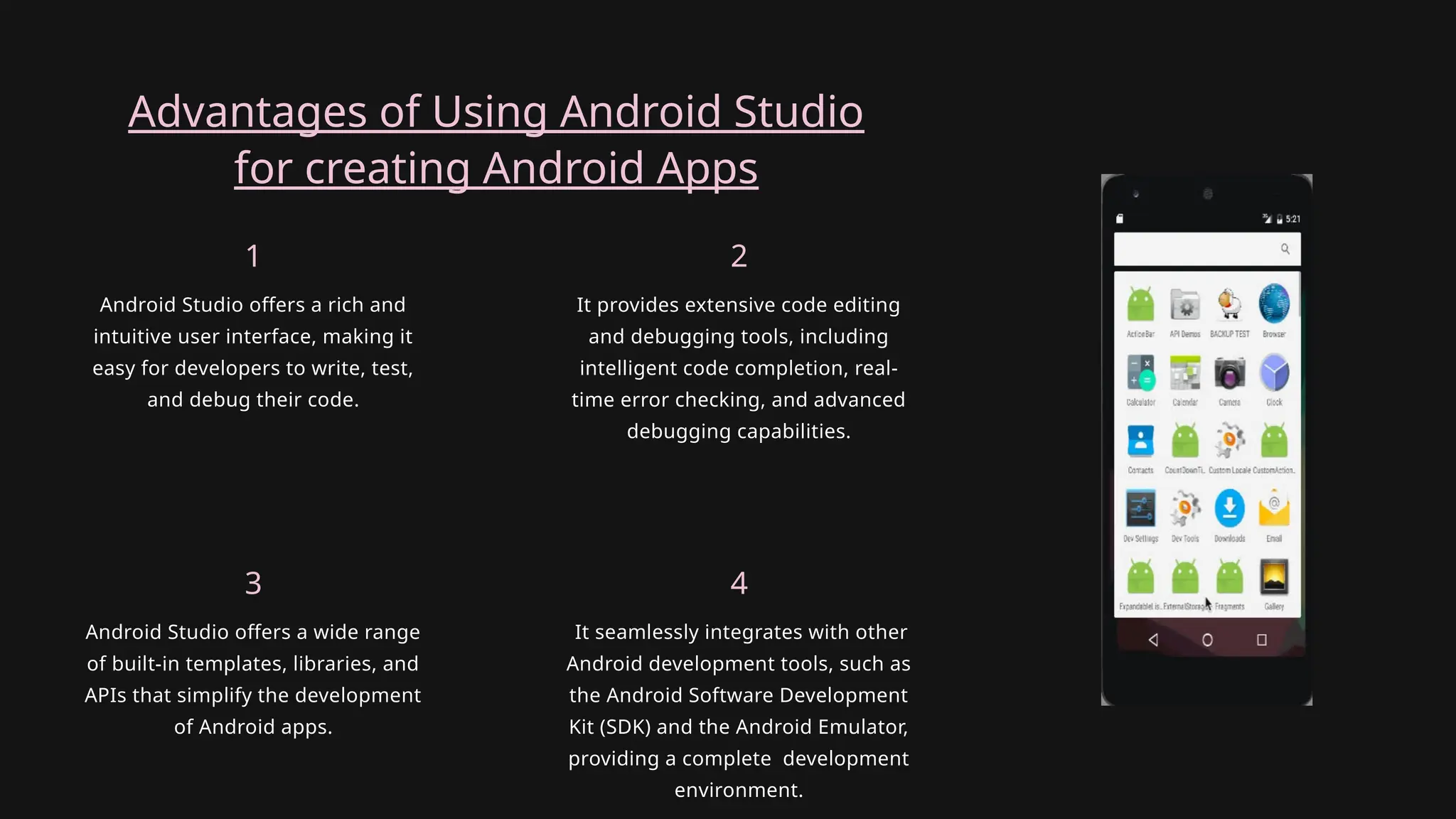Click the phone emulator screenshot image
This screenshot has width=1456, height=819.
(1206, 439)
